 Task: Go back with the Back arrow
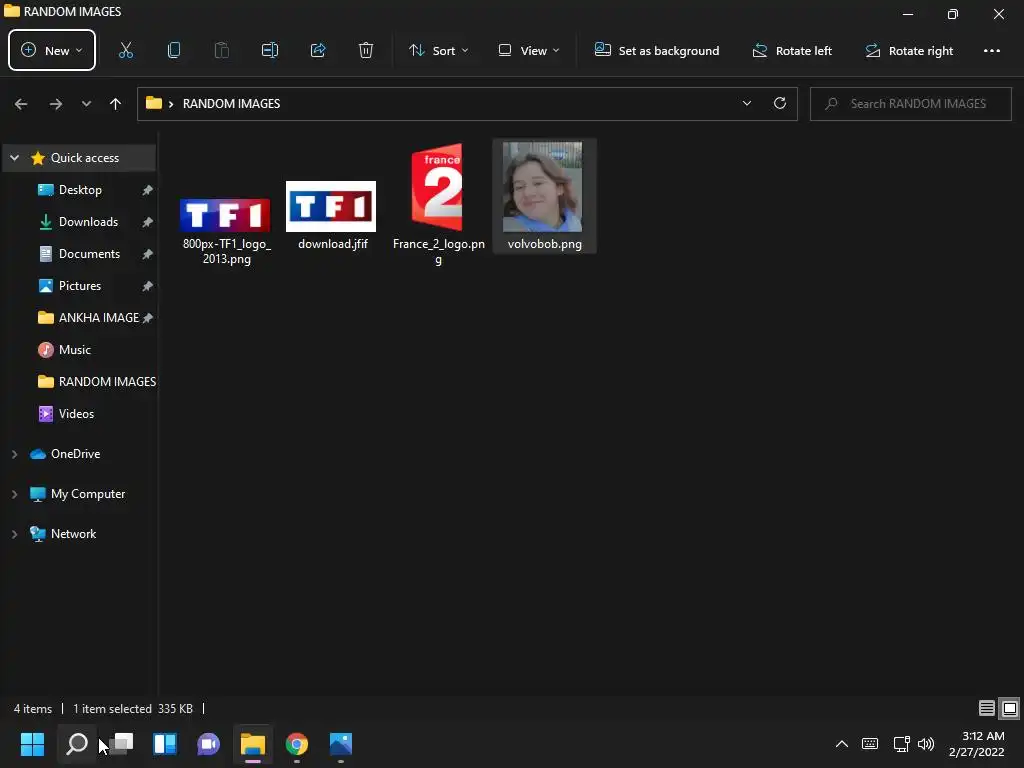coord(21,104)
